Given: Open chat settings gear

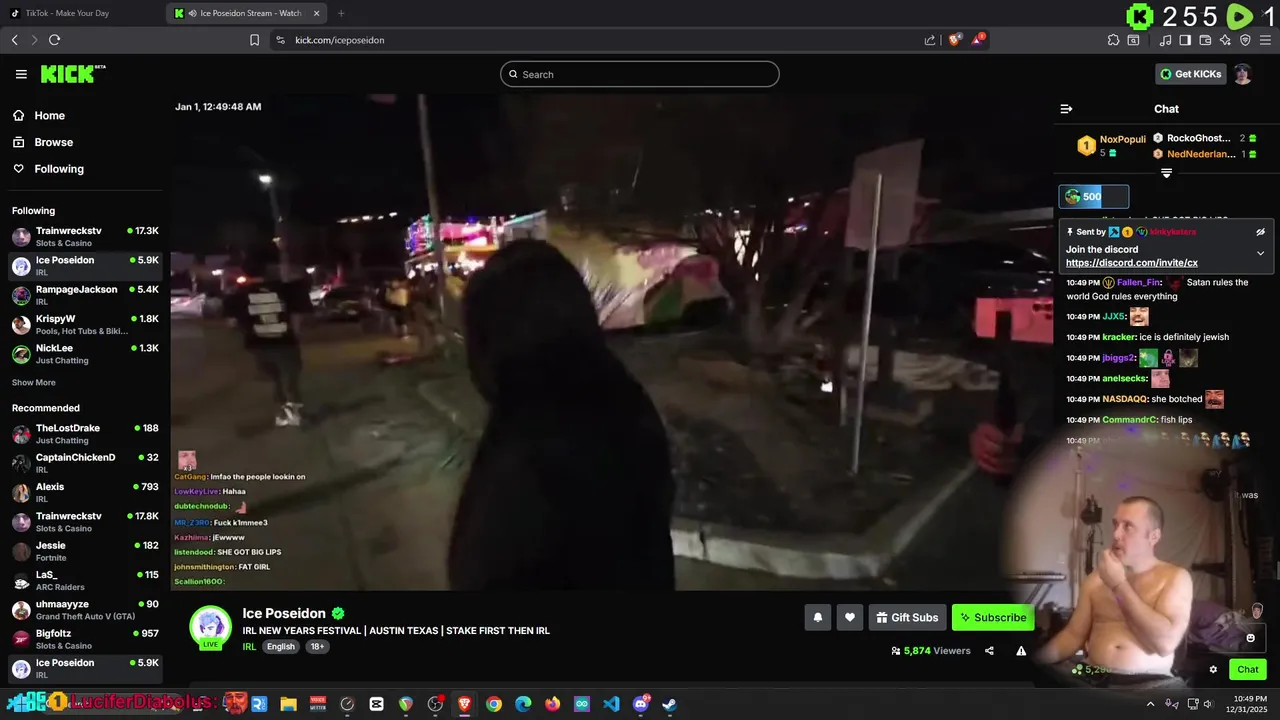Looking at the screenshot, I should [x=1213, y=670].
